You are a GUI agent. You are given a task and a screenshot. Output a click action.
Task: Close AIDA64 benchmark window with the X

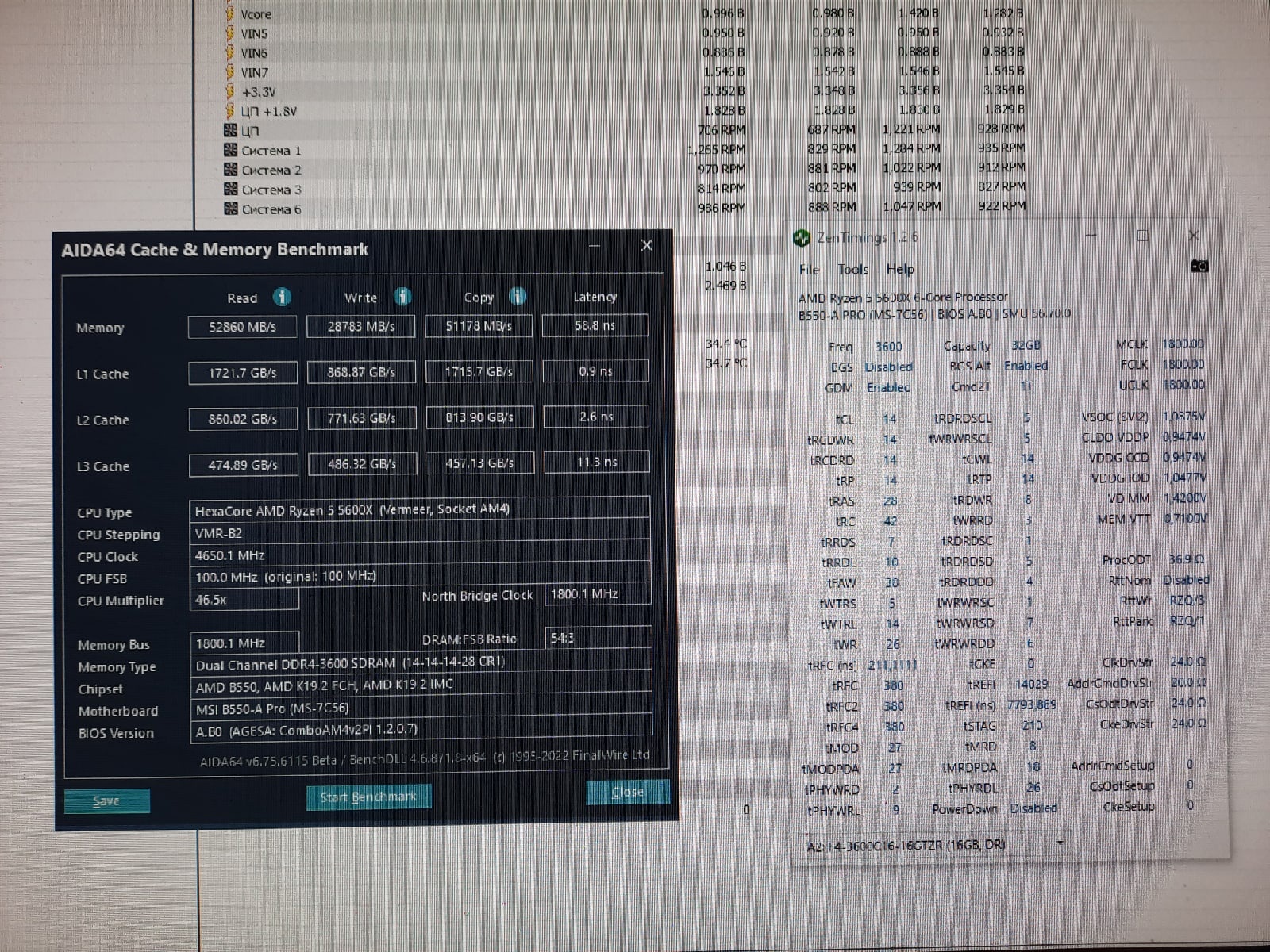(647, 245)
